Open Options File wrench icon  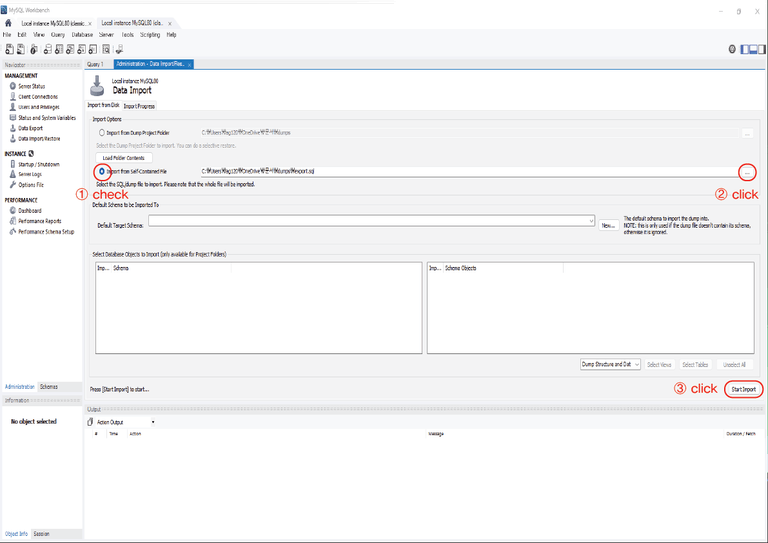pos(13,185)
